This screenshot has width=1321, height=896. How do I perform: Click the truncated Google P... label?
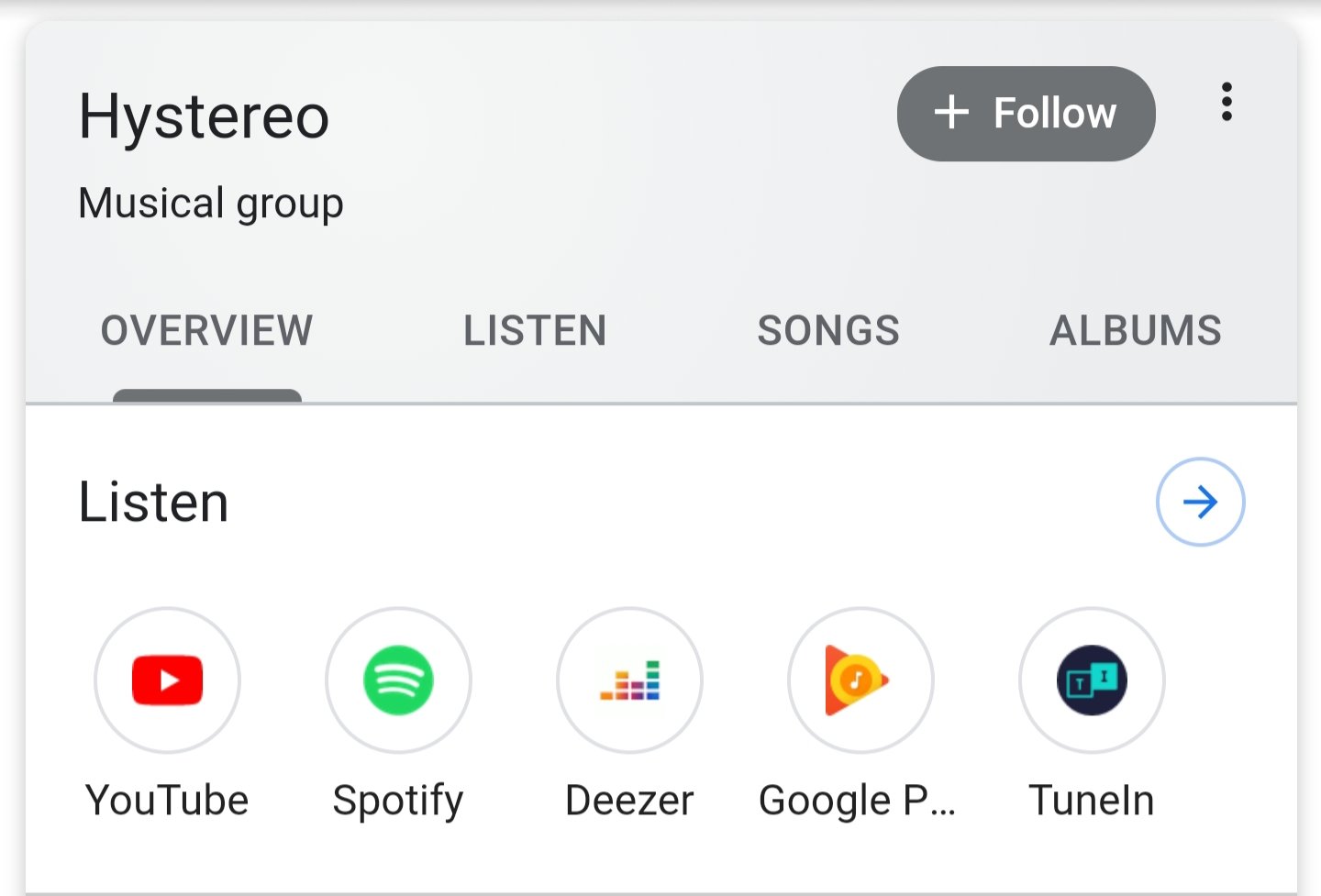tap(858, 802)
